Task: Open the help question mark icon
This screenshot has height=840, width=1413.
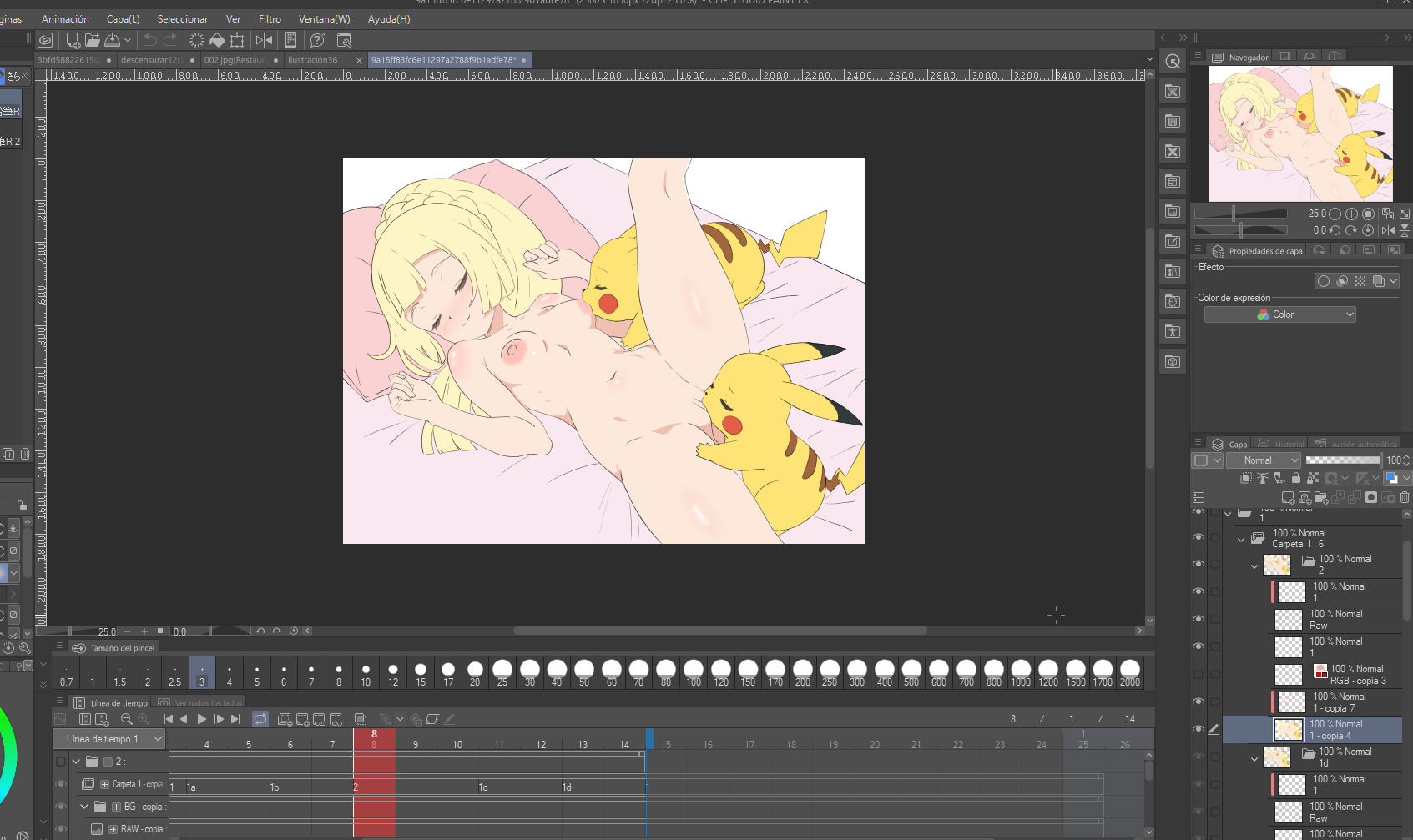Action: (317, 40)
